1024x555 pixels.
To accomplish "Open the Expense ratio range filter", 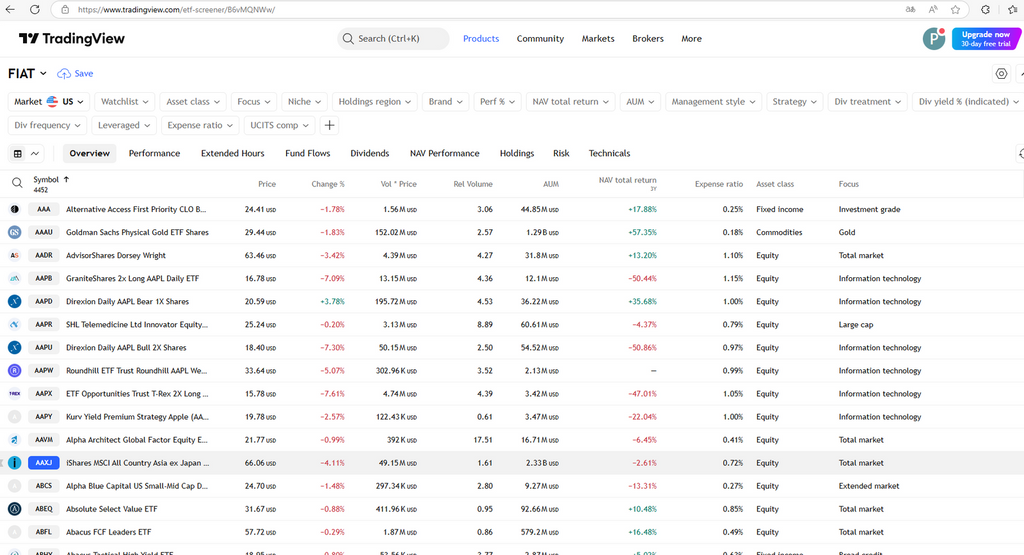I will pyautogui.click(x=200, y=126).
